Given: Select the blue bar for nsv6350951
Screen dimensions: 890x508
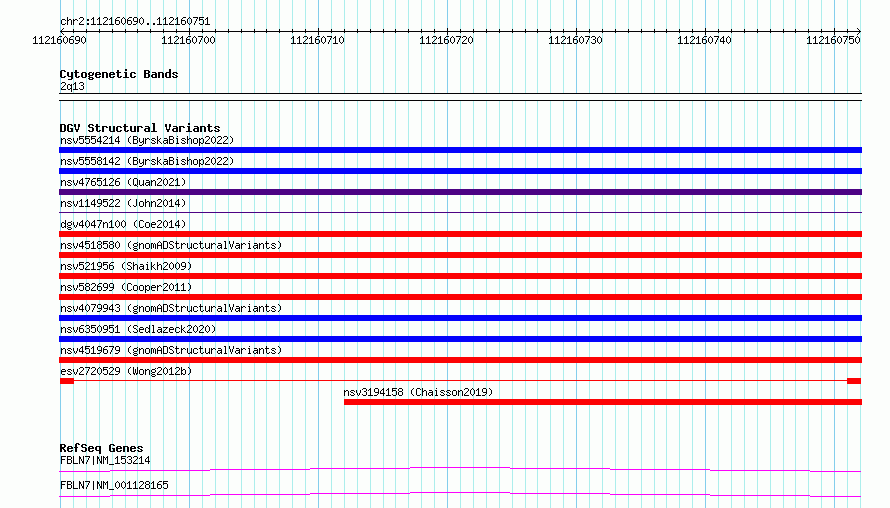Looking at the screenshot, I should pos(460,339).
